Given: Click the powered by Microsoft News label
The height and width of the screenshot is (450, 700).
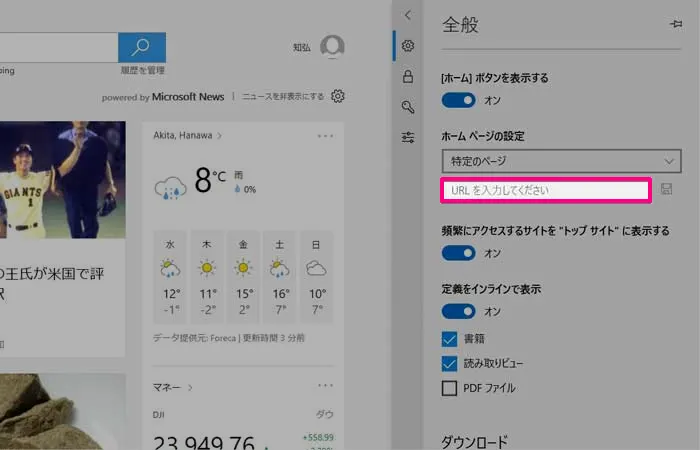Looking at the screenshot, I should [x=163, y=97].
